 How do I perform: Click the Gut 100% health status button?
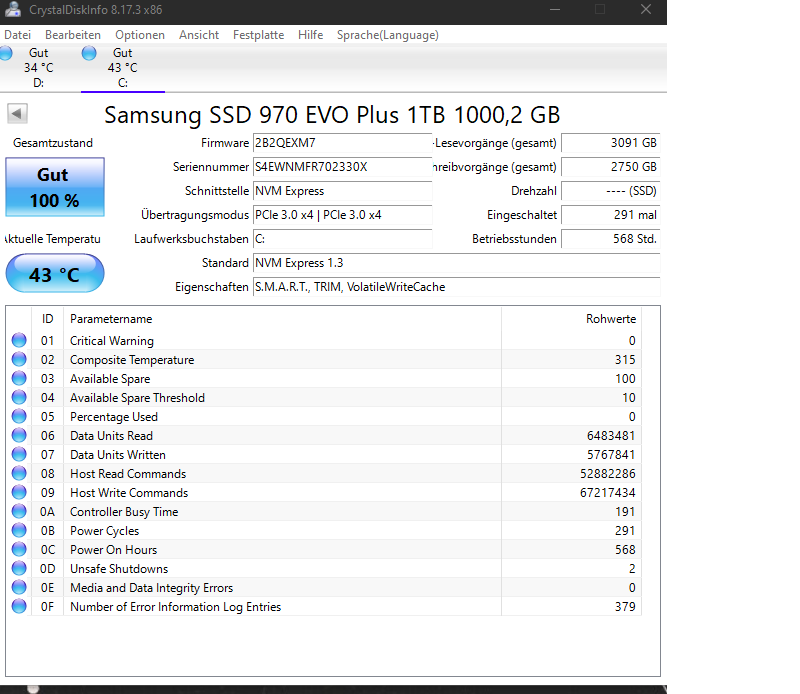(54, 187)
